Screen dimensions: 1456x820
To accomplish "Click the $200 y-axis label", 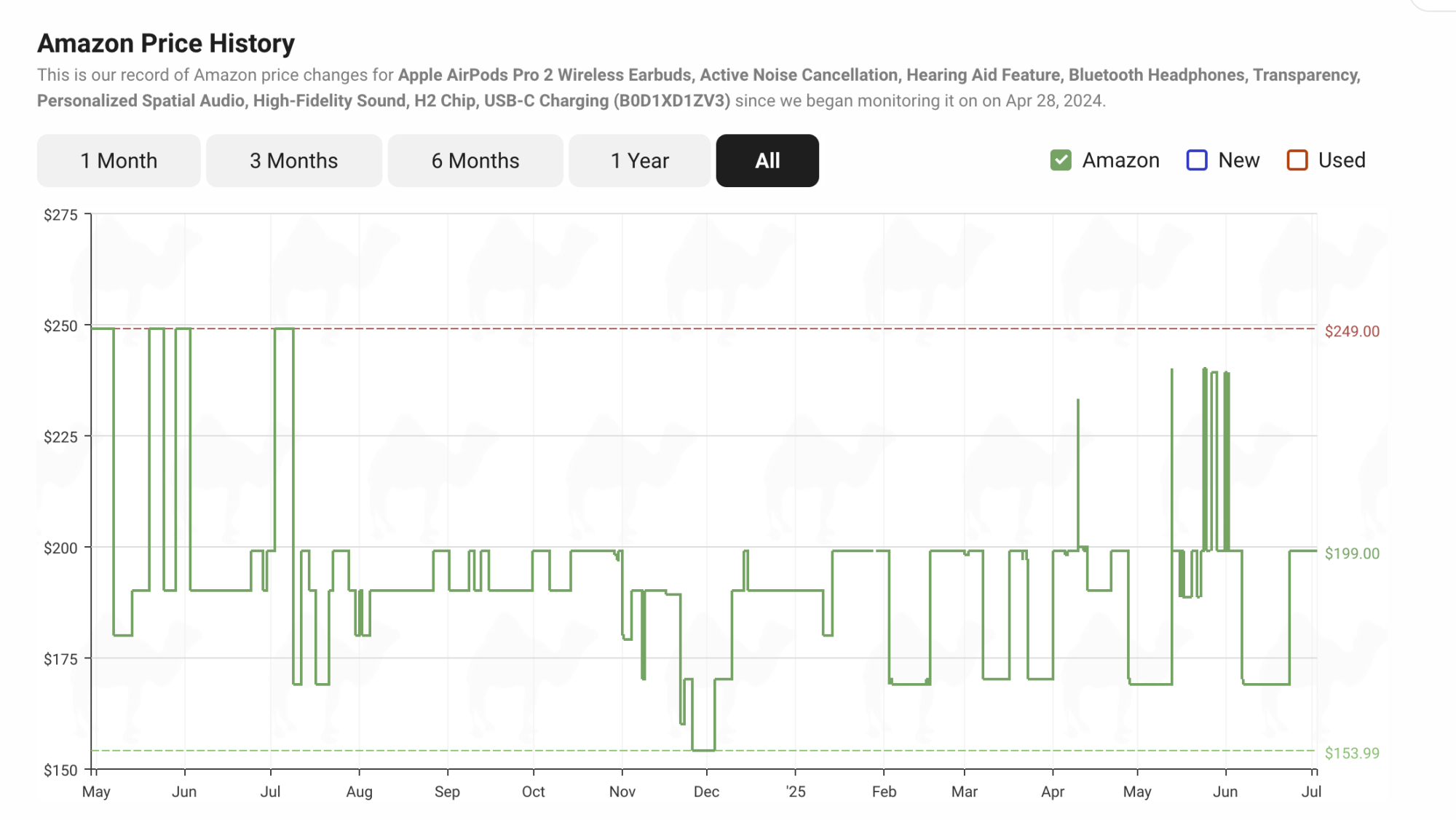I will click(60, 548).
